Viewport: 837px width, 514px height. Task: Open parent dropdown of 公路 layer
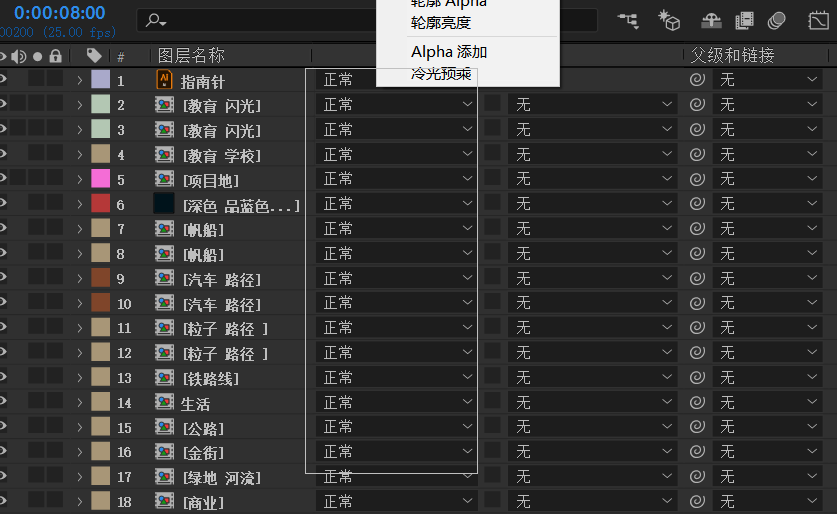point(768,428)
